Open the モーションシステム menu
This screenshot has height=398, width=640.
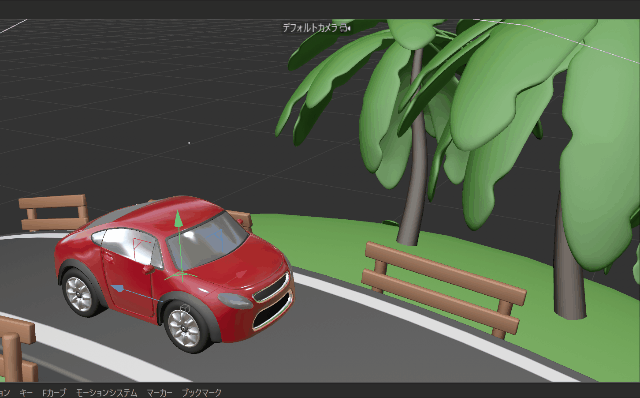pyautogui.click(x=107, y=393)
